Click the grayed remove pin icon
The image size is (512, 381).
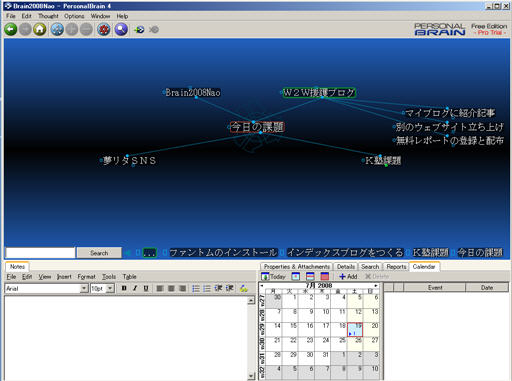[x=154, y=30]
